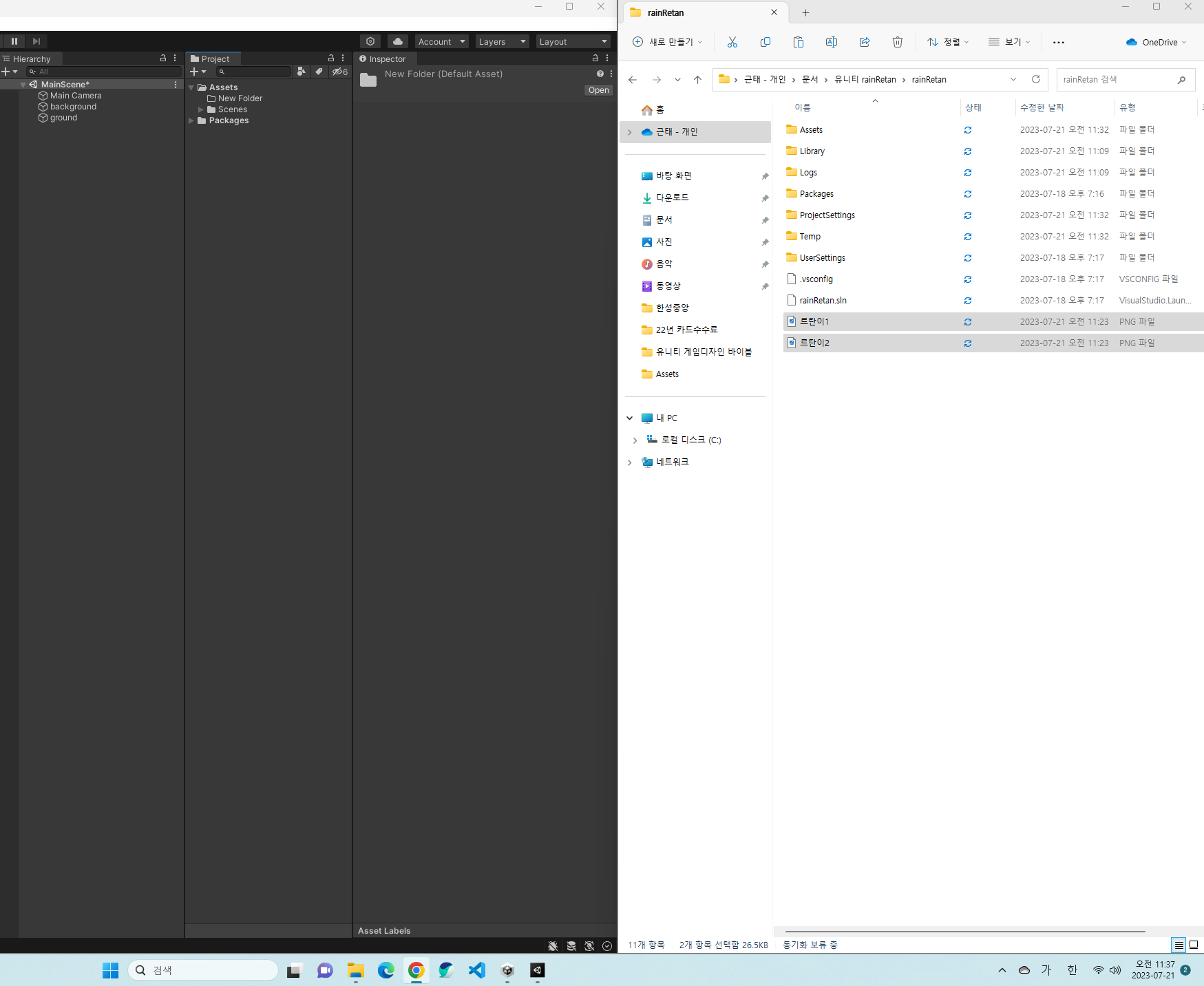The height and width of the screenshot is (986, 1204).
Task: Click the Explorer refresh button
Action: point(1035,79)
